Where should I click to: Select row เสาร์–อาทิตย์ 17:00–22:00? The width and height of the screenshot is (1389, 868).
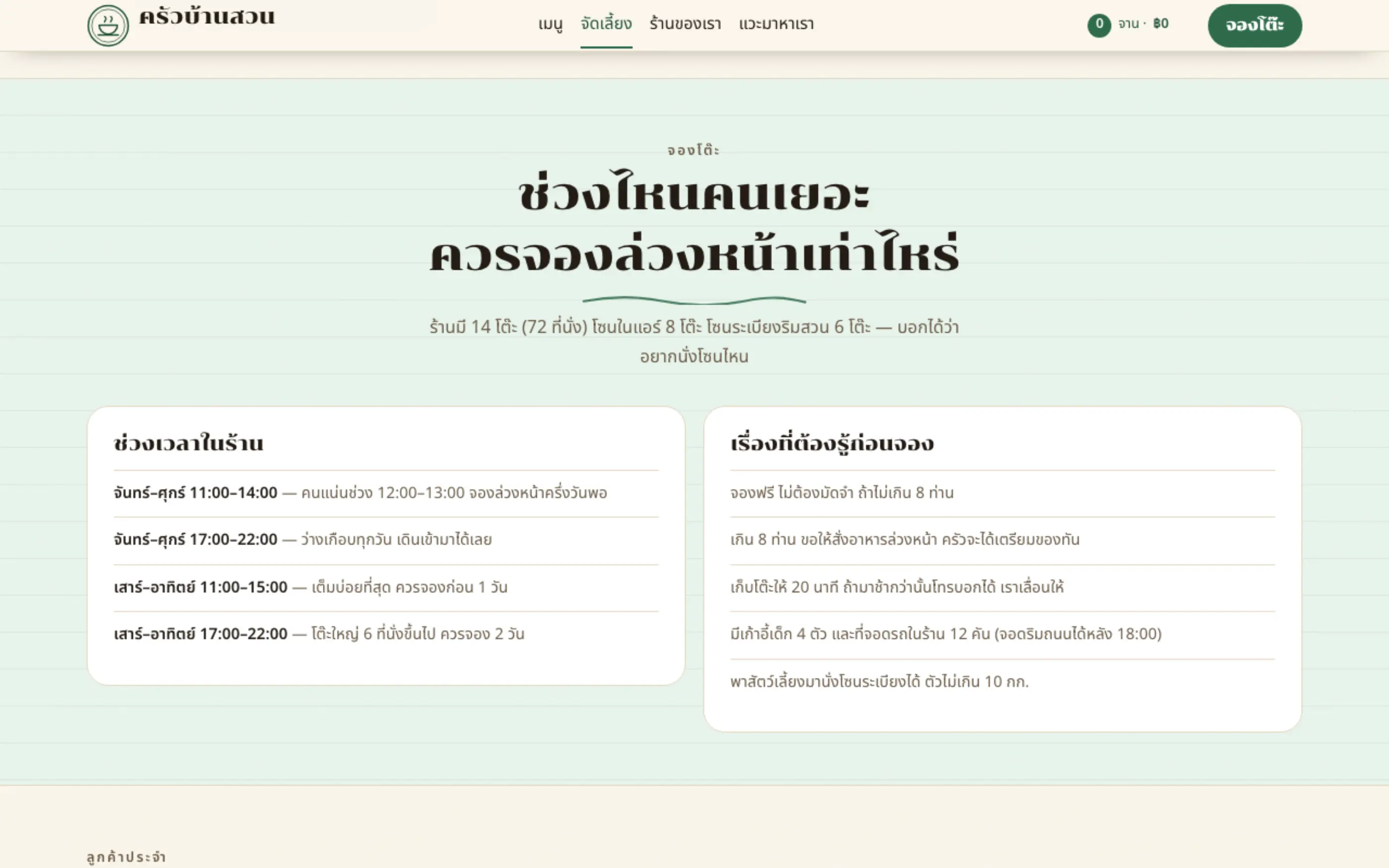click(x=386, y=634)
